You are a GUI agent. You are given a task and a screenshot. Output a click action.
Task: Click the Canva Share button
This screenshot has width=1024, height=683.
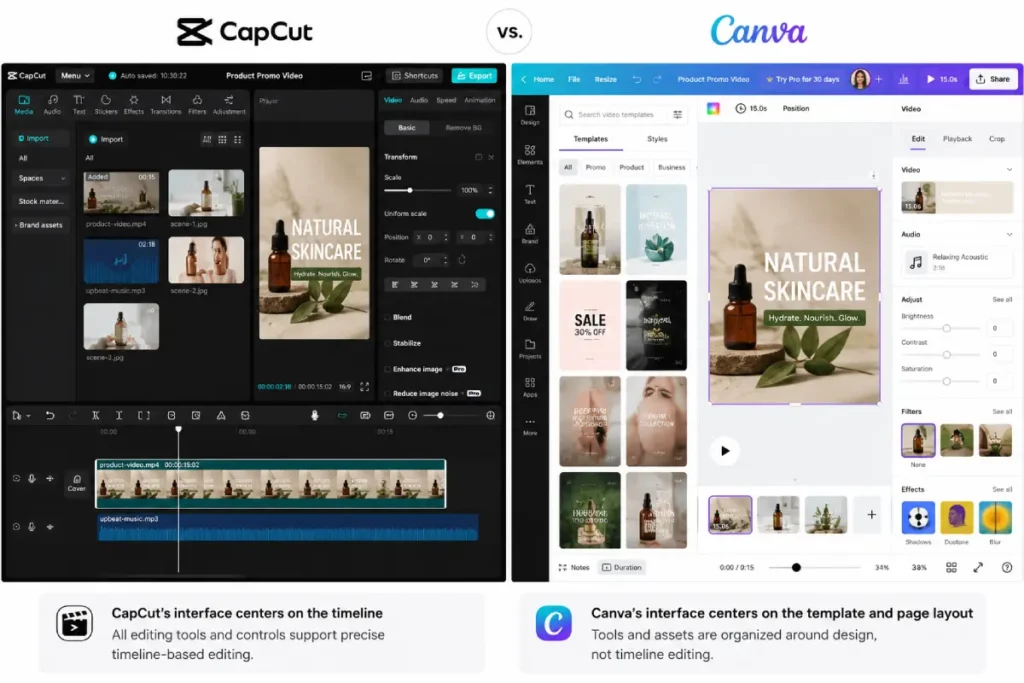[x=993, y=79]
